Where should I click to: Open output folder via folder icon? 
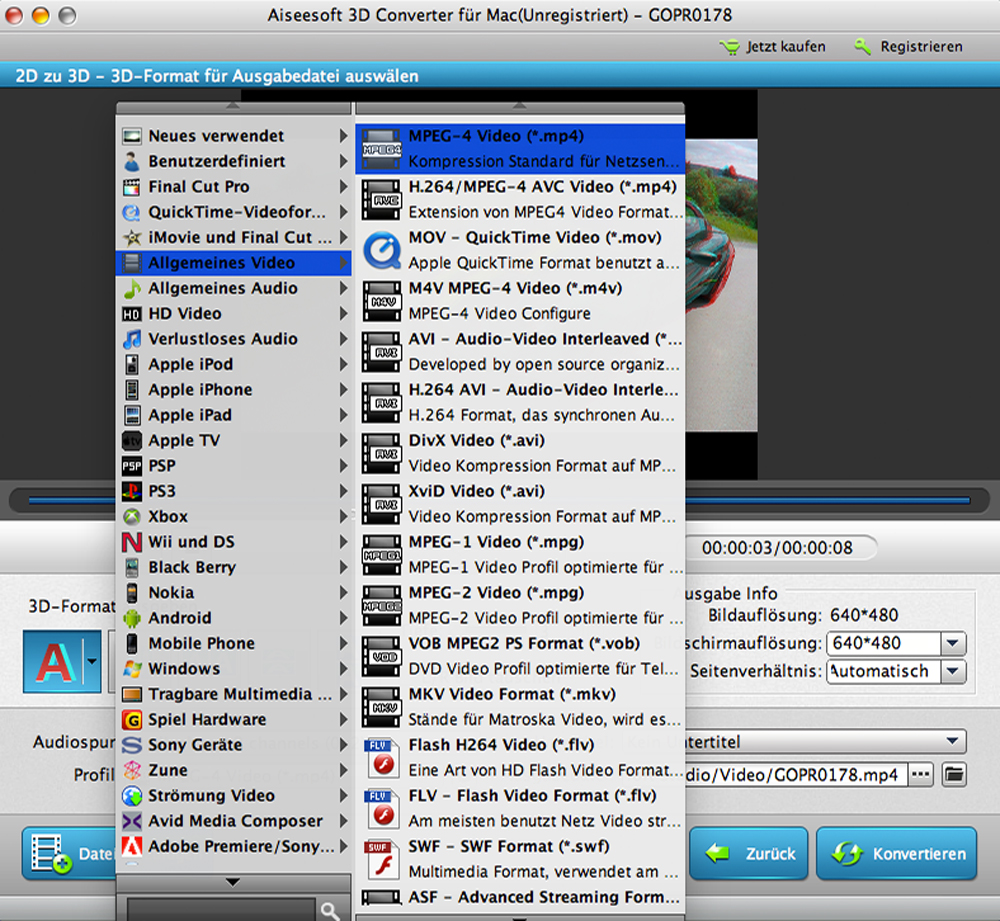pos(954,774)
